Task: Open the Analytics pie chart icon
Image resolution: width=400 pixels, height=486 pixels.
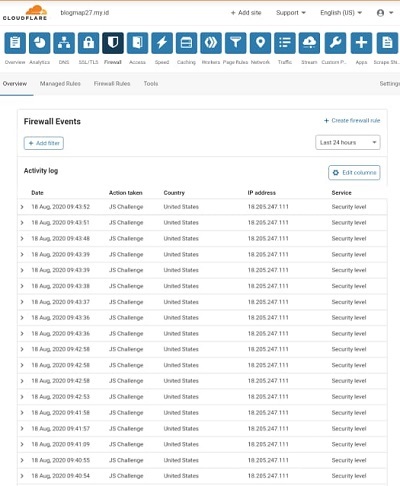Action: pos(40,43)
